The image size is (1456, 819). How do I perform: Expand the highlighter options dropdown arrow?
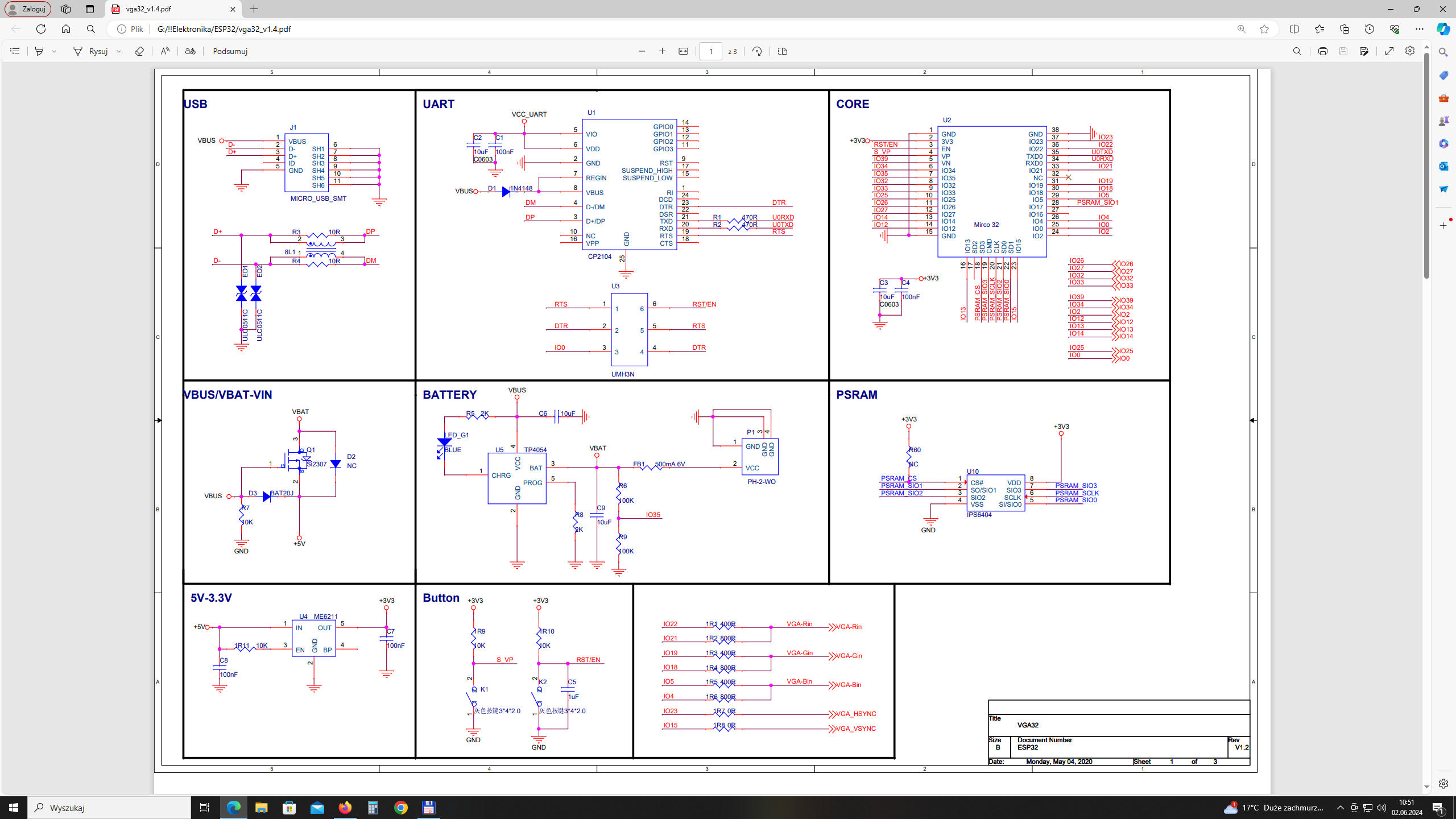(x=55, y=51)
